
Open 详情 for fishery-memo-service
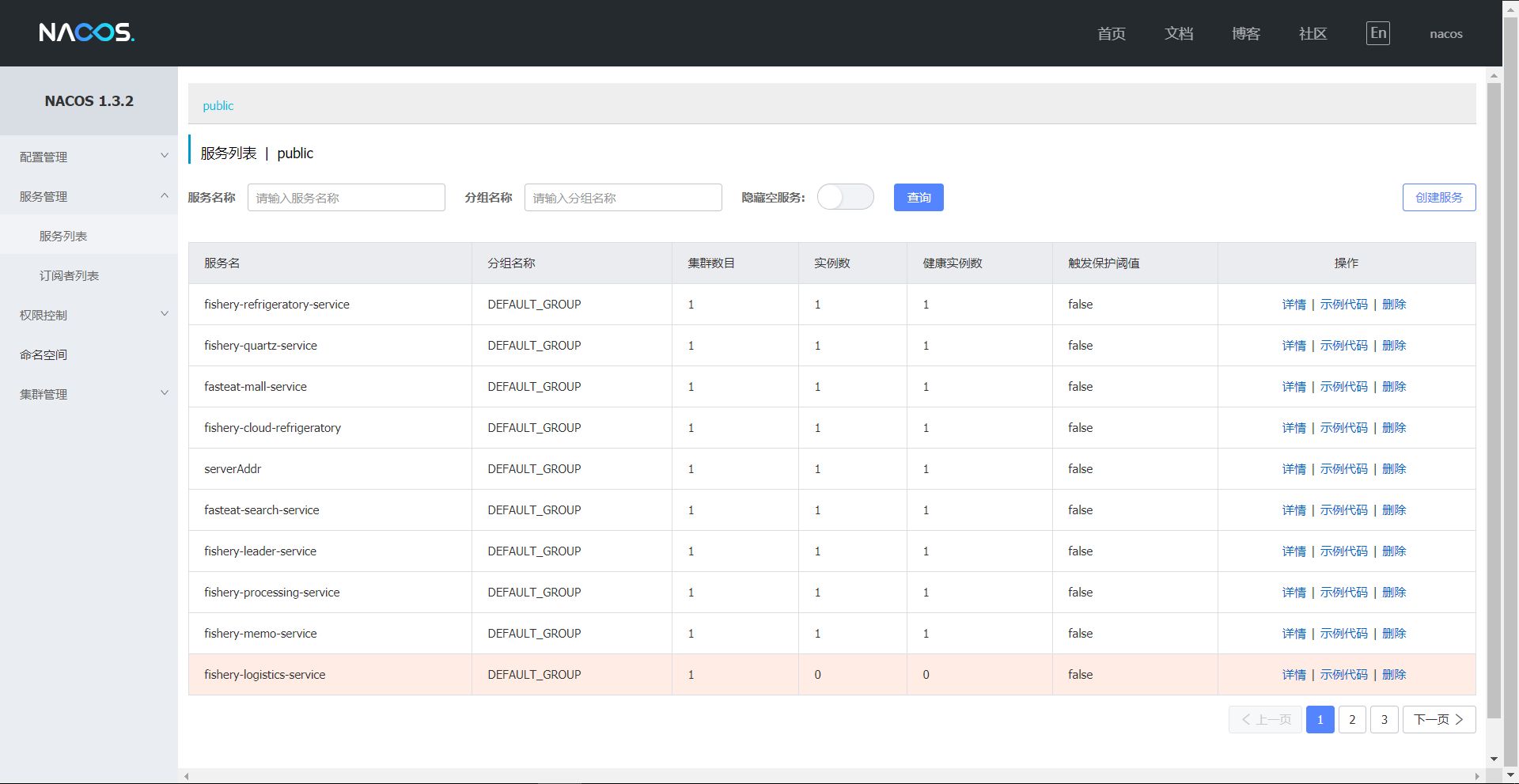tap(1294, 633)
